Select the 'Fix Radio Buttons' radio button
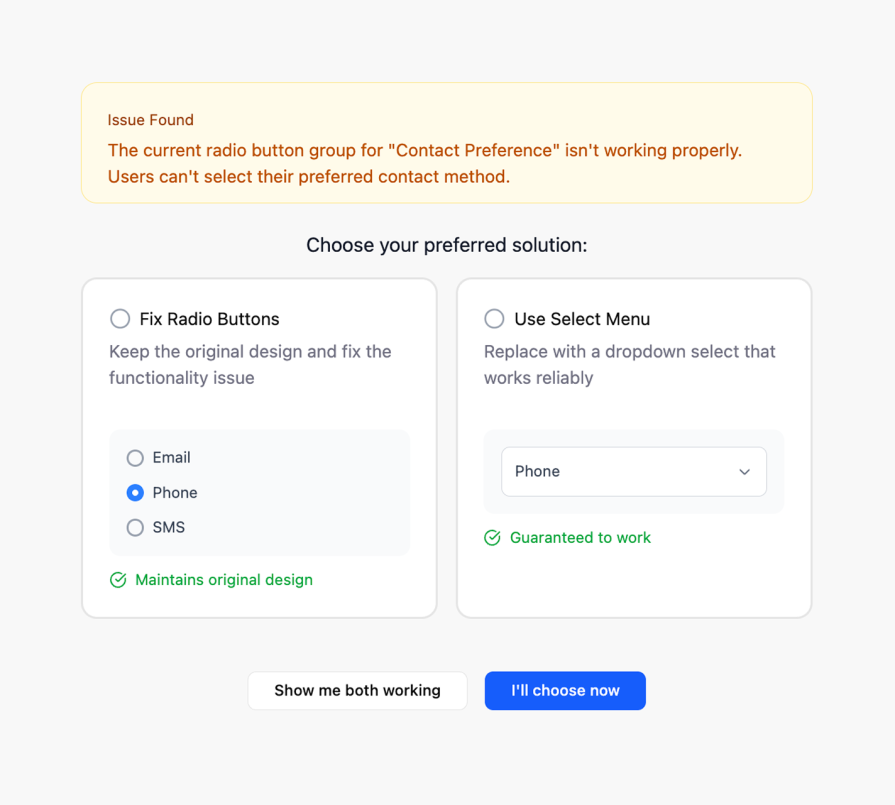Image resolution: width=895 pixels, height=805 pixels. [x=120, y=319]
